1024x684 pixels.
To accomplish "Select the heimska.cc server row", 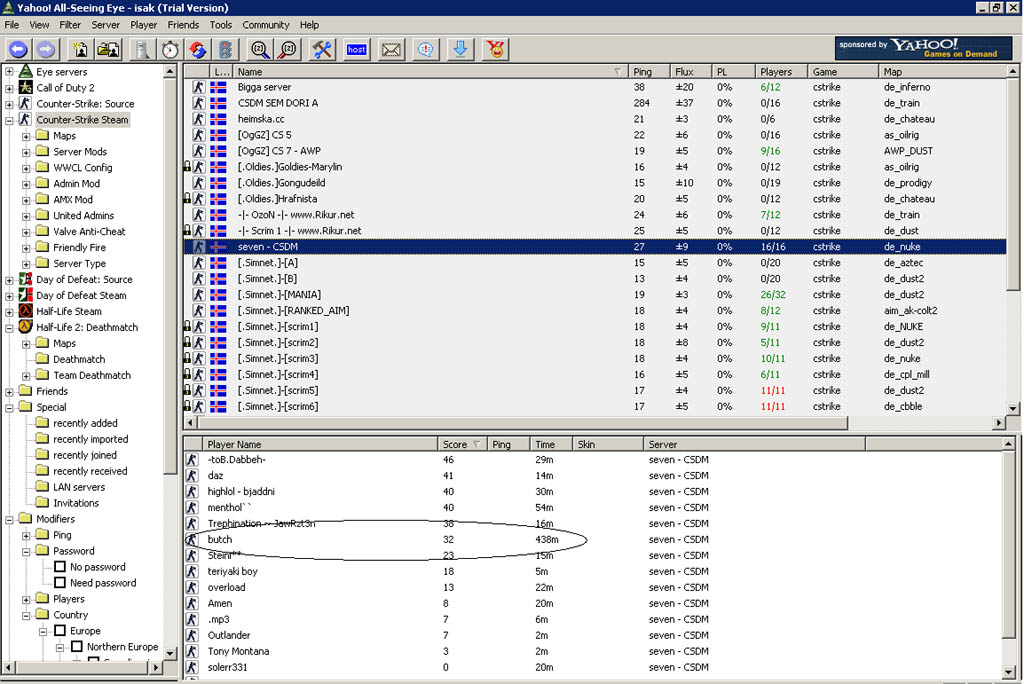I will coord(595,119).
